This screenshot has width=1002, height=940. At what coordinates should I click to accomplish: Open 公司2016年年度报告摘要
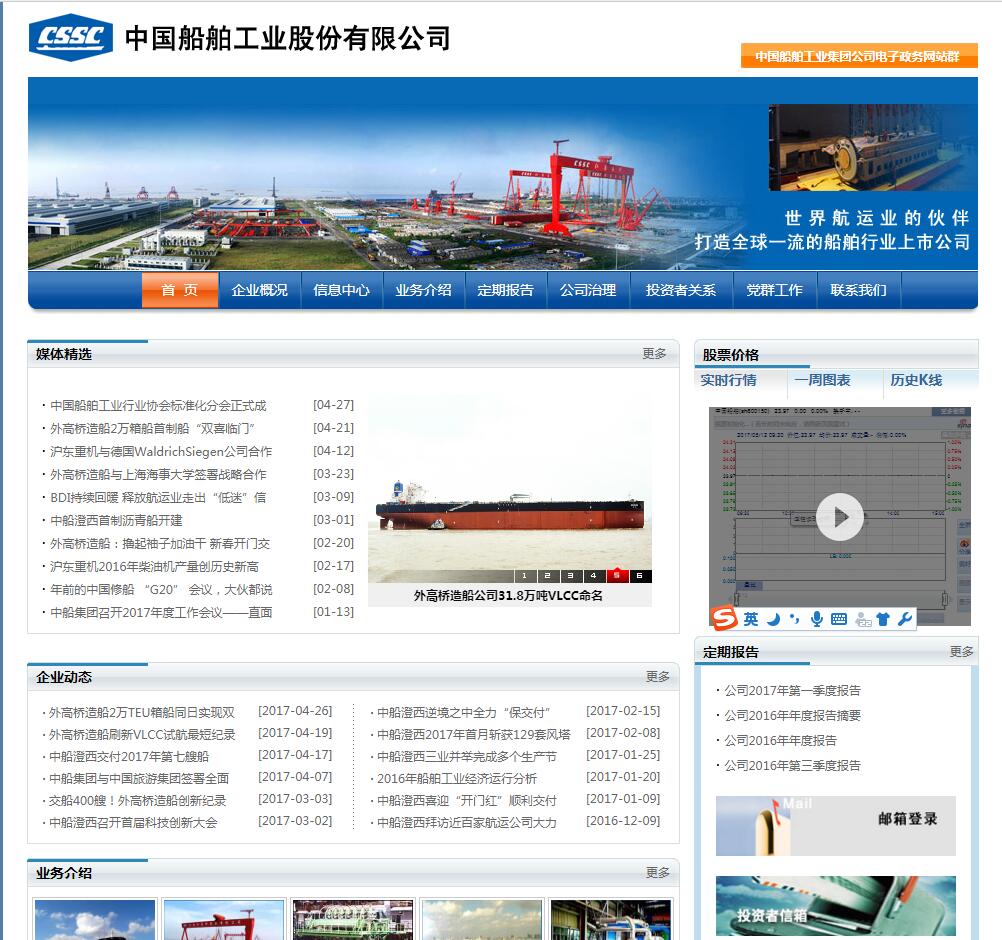click(792, 715)
